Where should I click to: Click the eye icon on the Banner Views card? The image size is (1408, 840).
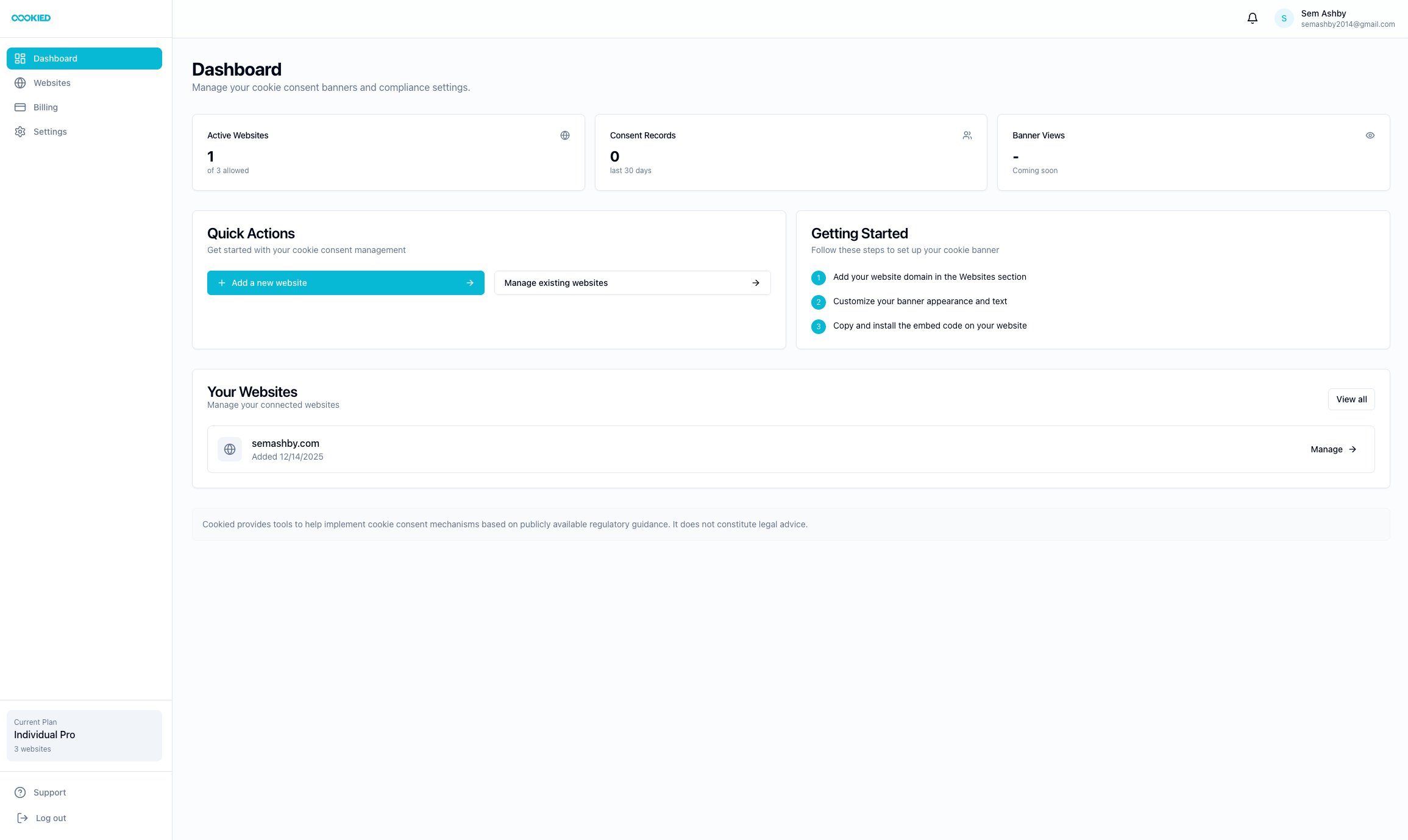click(1370, 135)
